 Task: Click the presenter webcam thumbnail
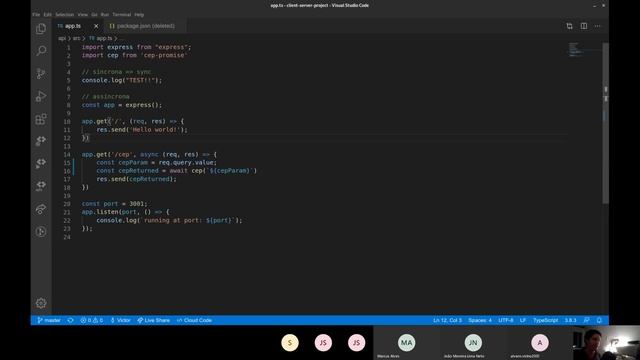click(606, 343)
